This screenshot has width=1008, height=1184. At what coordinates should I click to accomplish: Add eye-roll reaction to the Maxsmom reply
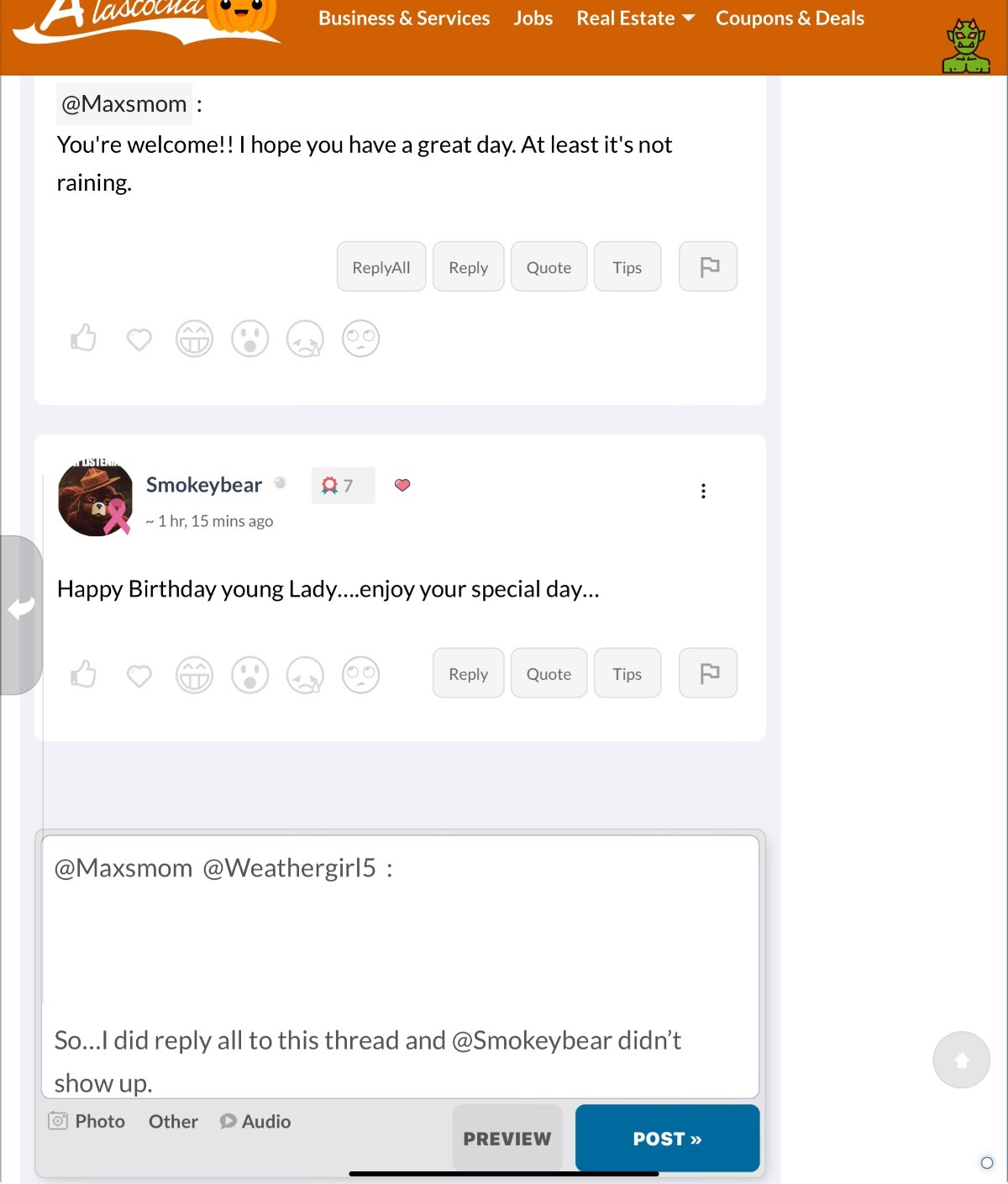coord(360,339)
